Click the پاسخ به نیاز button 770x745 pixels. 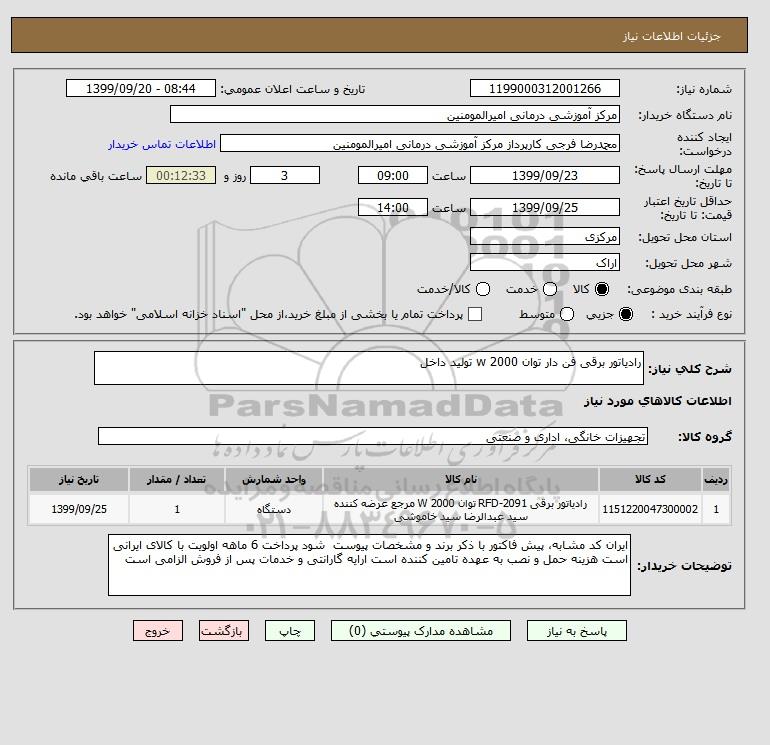tap(577, 631)
